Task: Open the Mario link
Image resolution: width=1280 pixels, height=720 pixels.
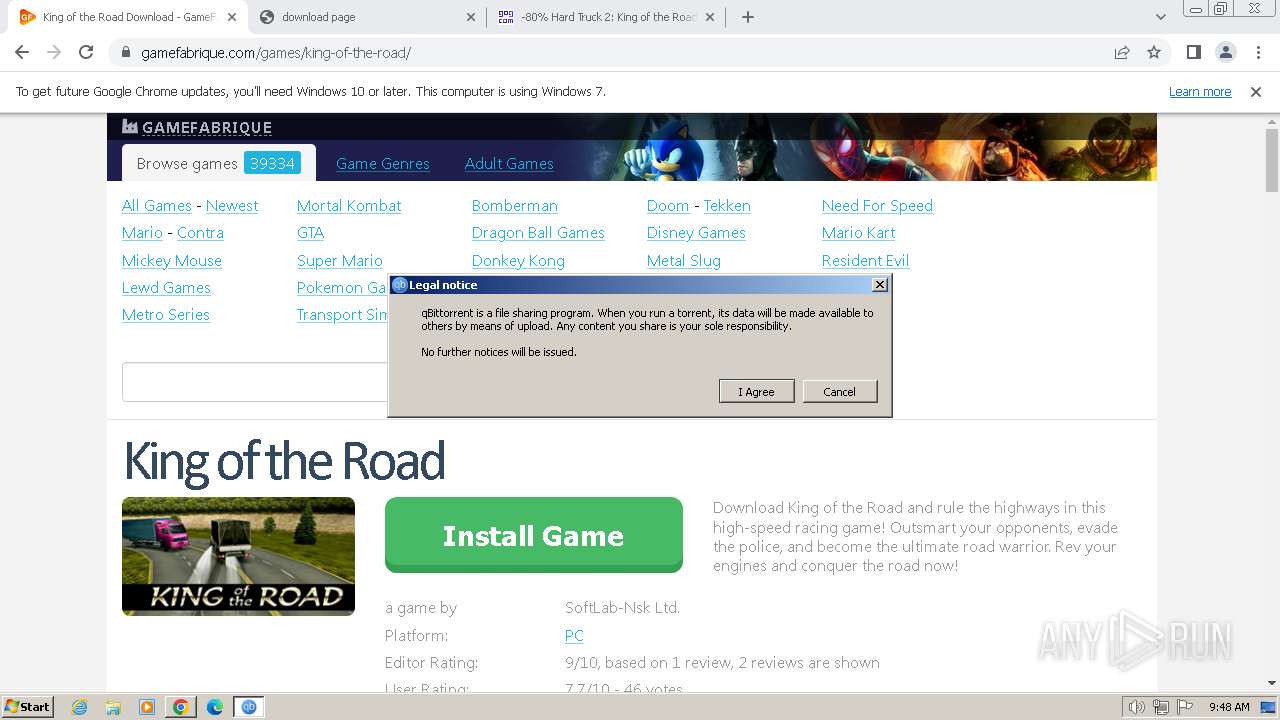Action: tap(142, 233)
